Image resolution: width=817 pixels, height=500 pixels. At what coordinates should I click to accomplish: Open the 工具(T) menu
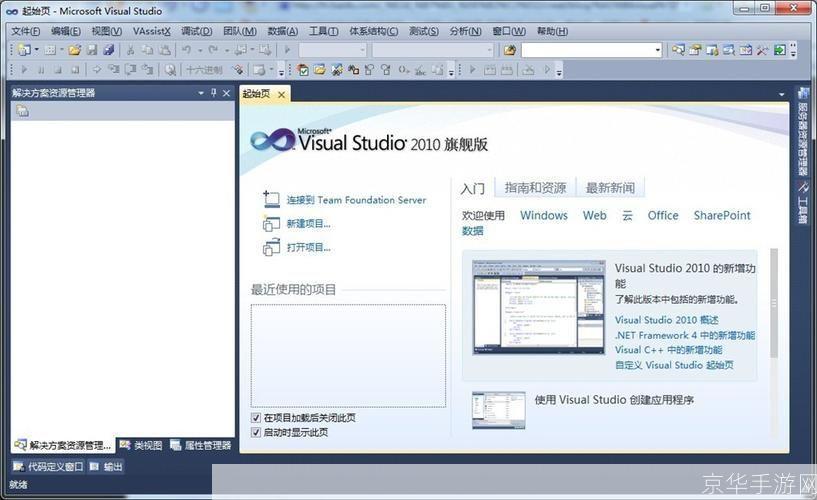coord(324,31)
